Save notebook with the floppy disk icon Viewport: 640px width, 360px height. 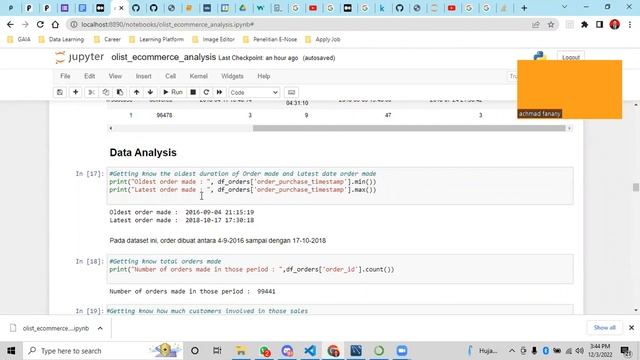tap(60, 92)
